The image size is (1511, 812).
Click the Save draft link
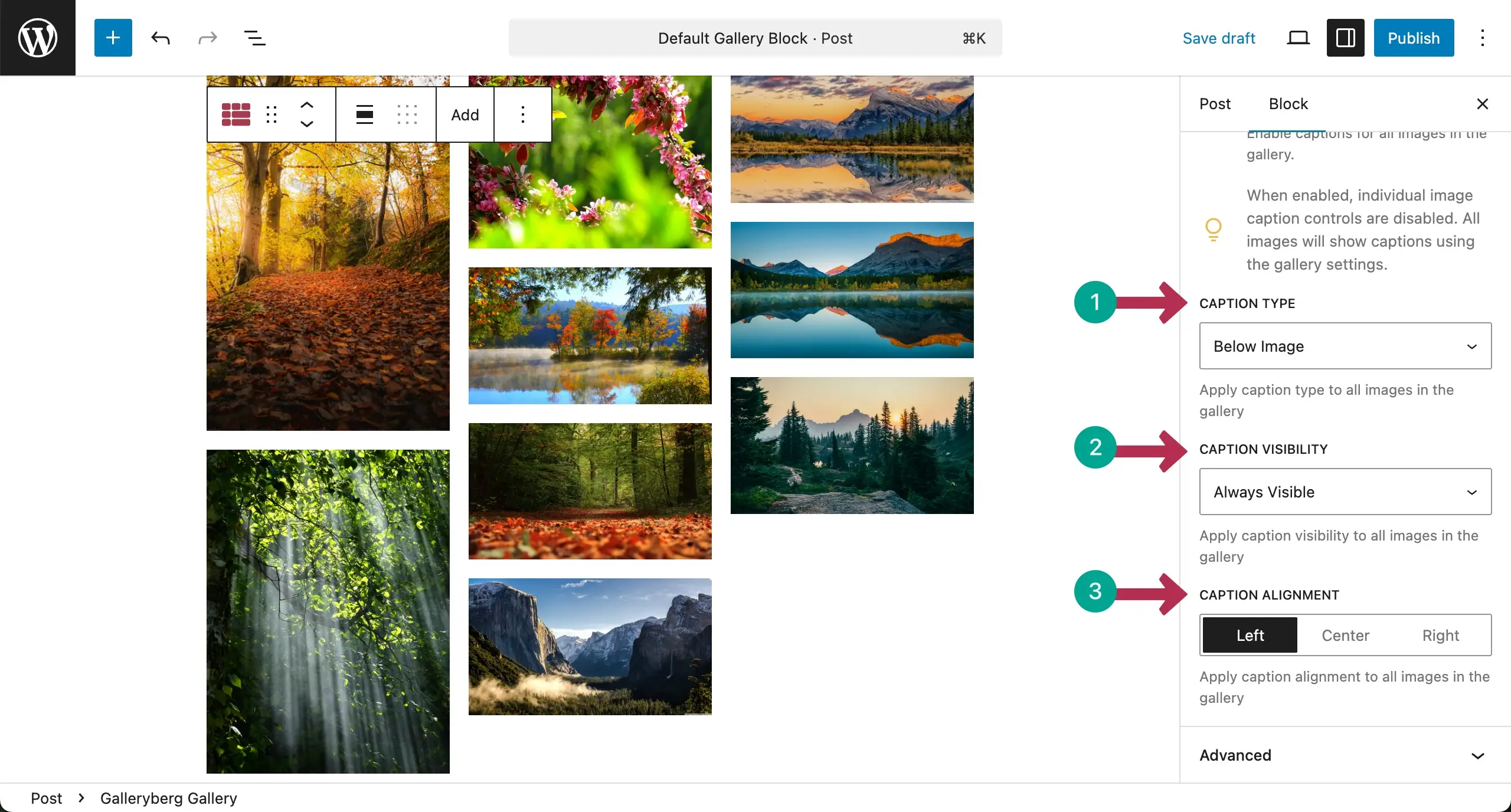pyautogui.click(x=1219, y=38)
